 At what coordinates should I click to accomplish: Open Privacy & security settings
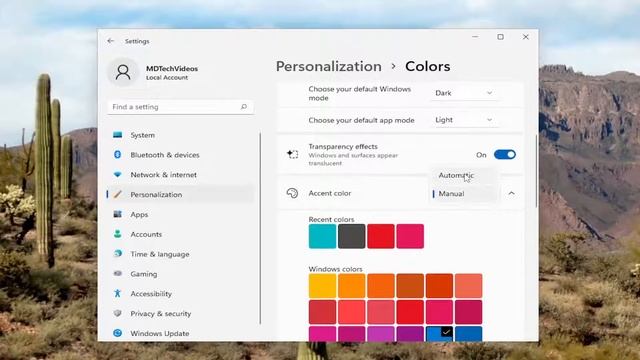(180, 313)
